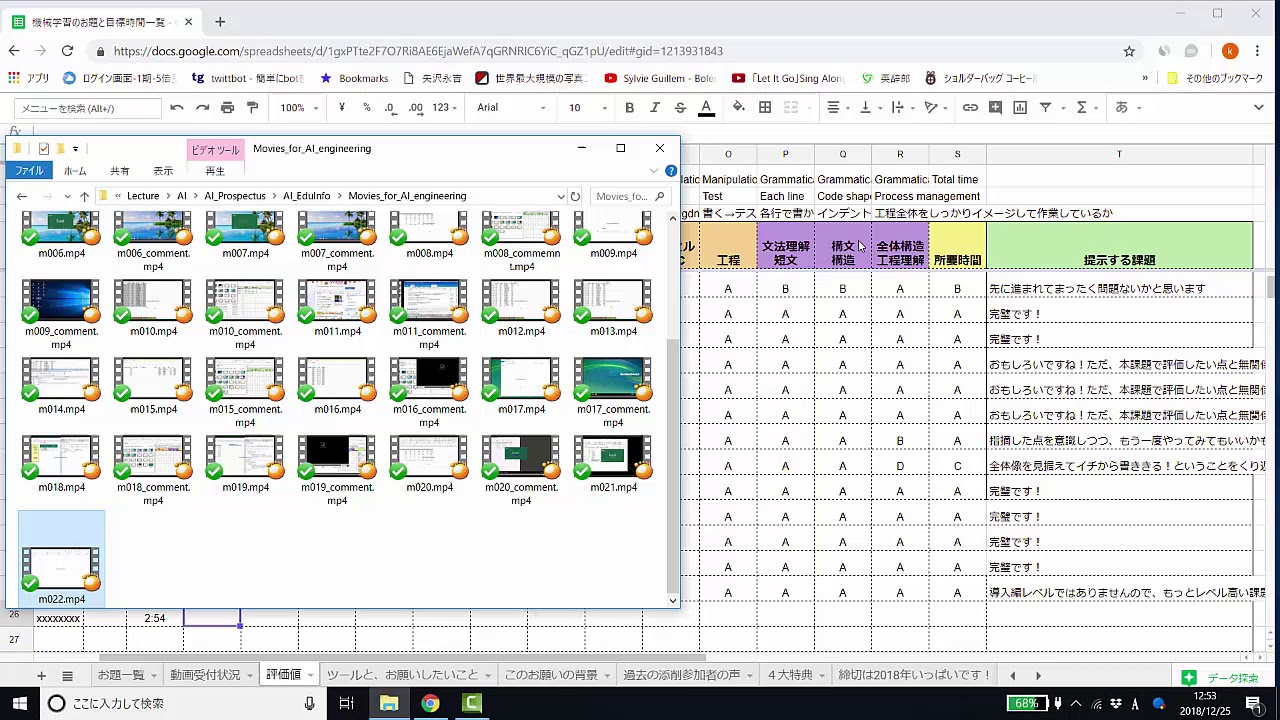Click the print icon
This screenshot has height=720, width=1280.
click(227, 108)
